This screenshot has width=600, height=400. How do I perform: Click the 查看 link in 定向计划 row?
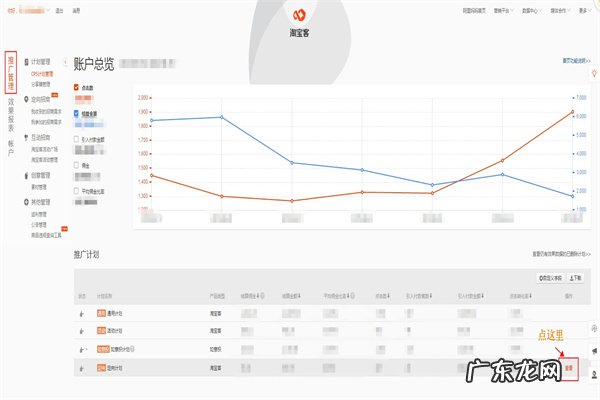[x=569, y=368]
